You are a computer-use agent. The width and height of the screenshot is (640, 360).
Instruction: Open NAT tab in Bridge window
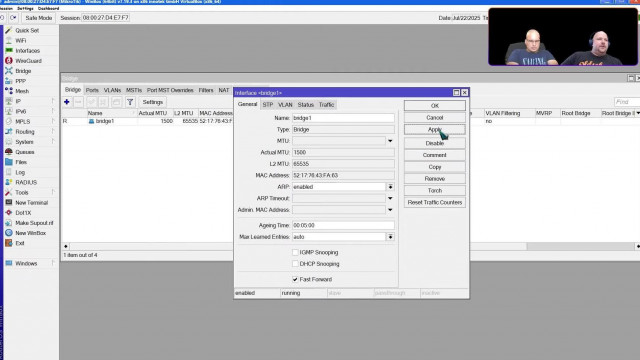(x=224, y=90)
